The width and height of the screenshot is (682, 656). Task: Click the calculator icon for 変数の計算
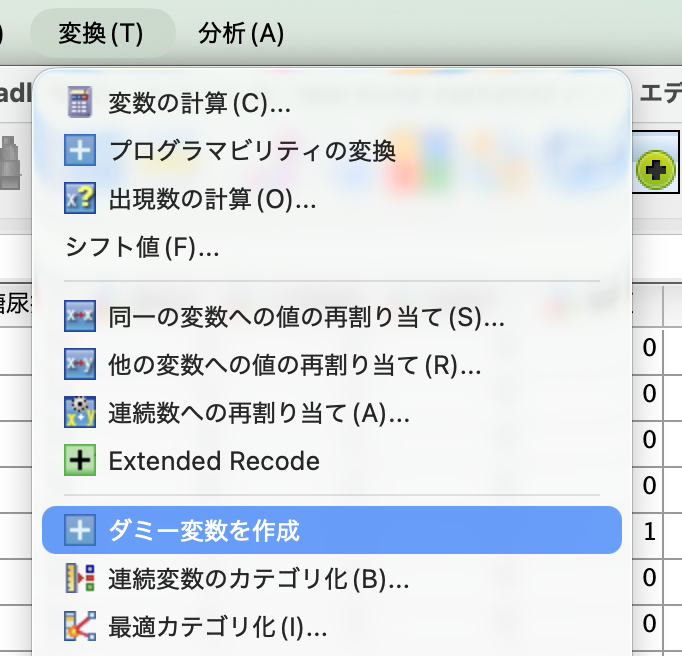point(80,102)
